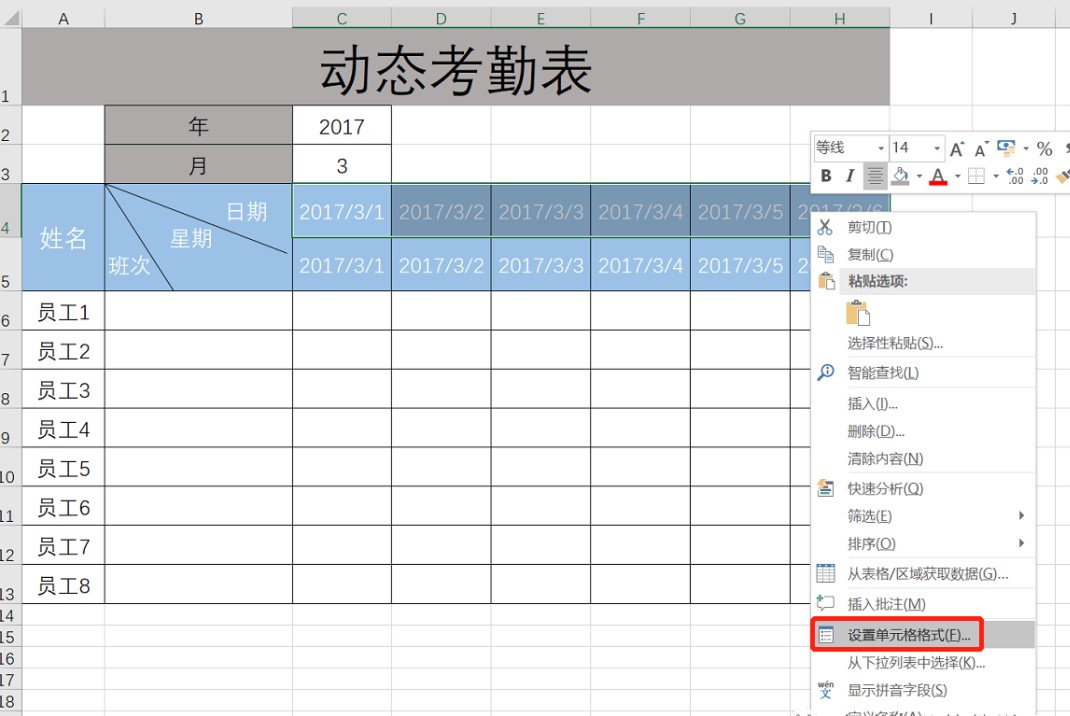Toggle center alignment in the mini toolbar
Image resolution: width=1070 pixels, height=716 pixels.
click(874, 176)
